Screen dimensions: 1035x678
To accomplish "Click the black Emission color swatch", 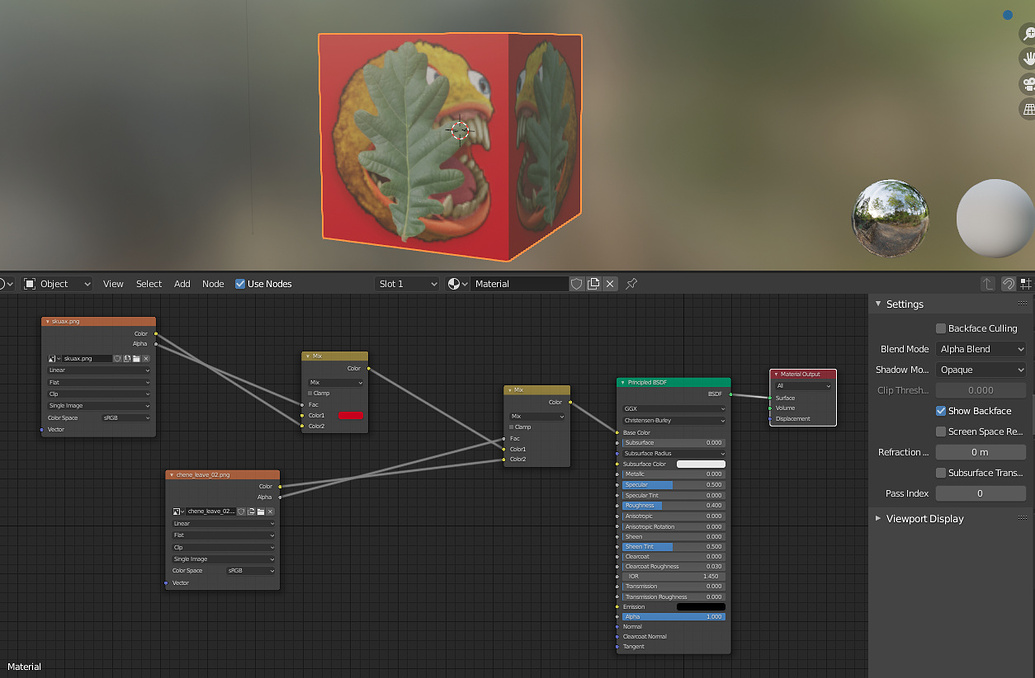I will pos(701,607).
